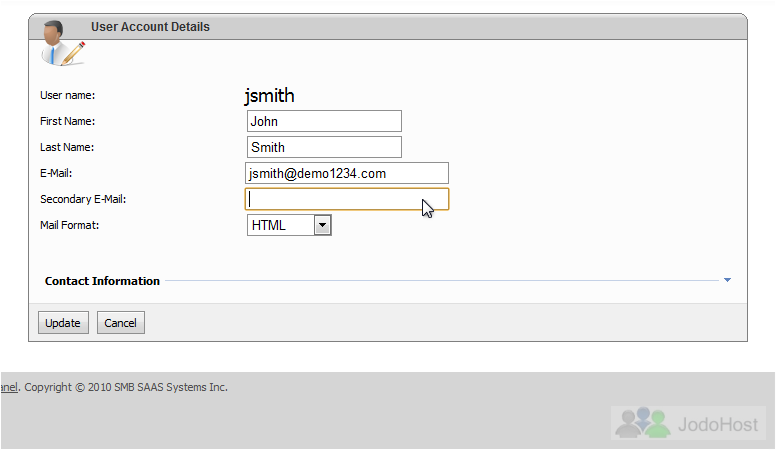Click the Secondary E-Mail label

click(x=83, y=199)
